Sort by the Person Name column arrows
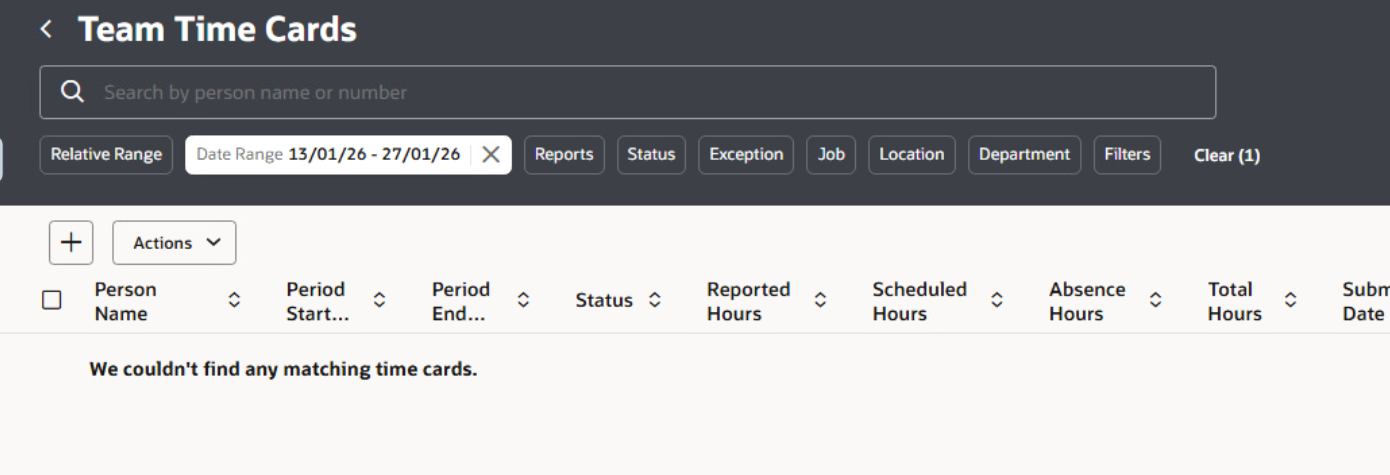The height and width of the screenshot is (475, 1390). [x=234, y=300]
